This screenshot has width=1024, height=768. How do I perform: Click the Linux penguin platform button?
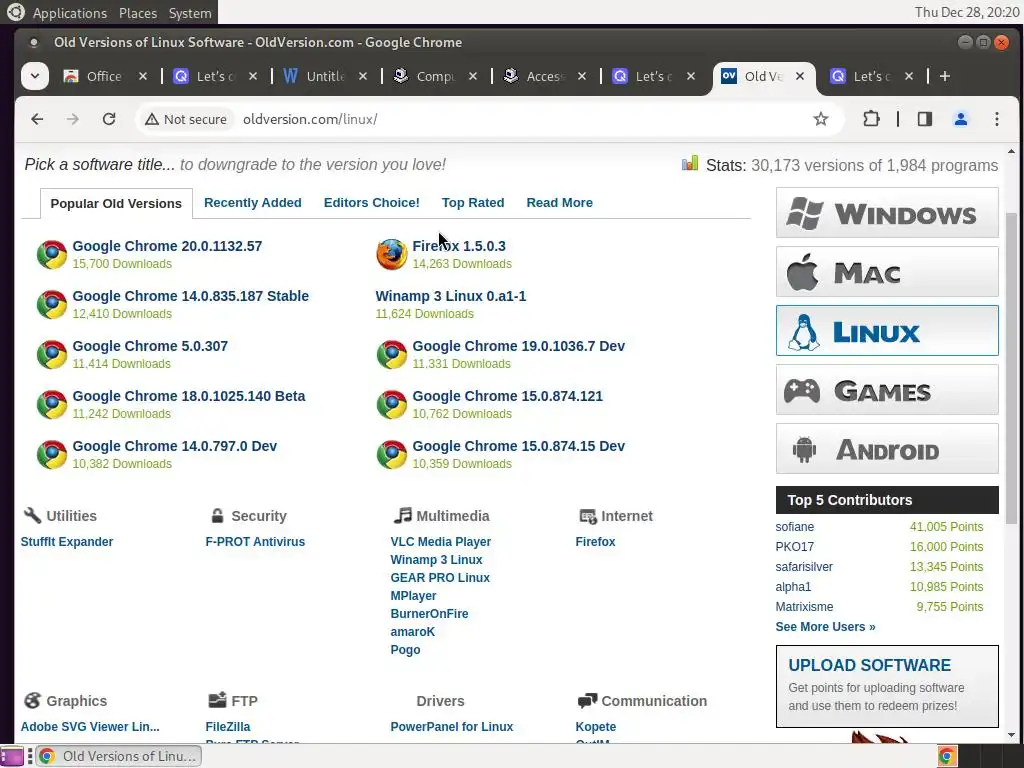click(x=887, y=330)
